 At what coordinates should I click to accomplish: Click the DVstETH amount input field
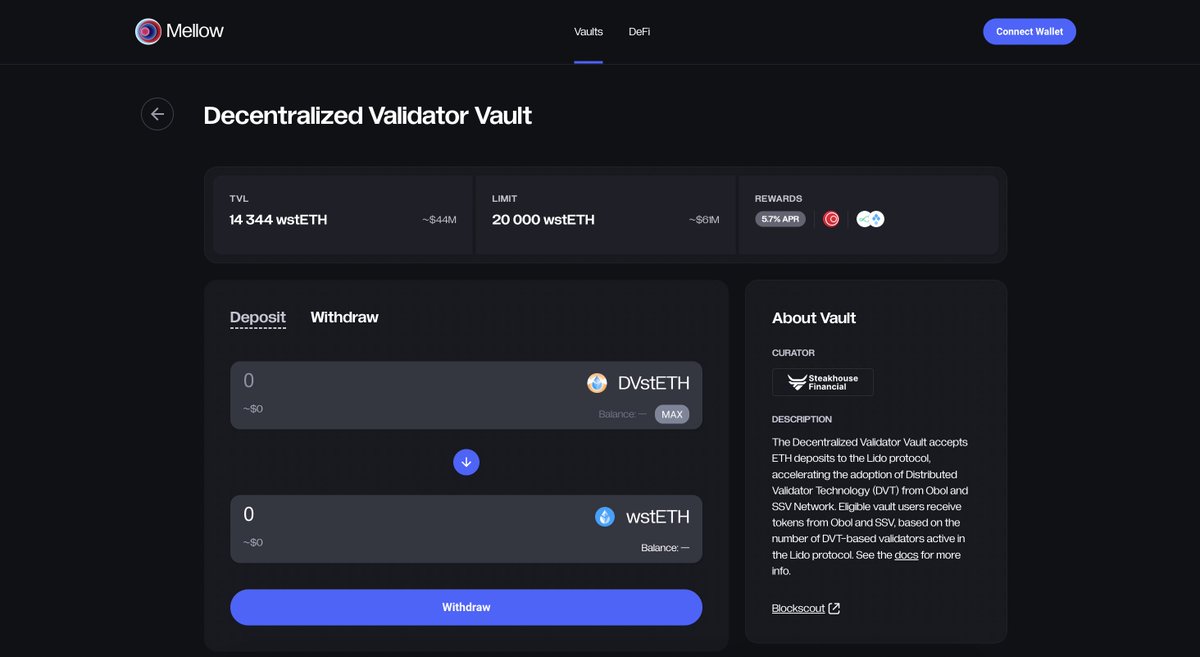pyautogui.click(x=466, y=395)
